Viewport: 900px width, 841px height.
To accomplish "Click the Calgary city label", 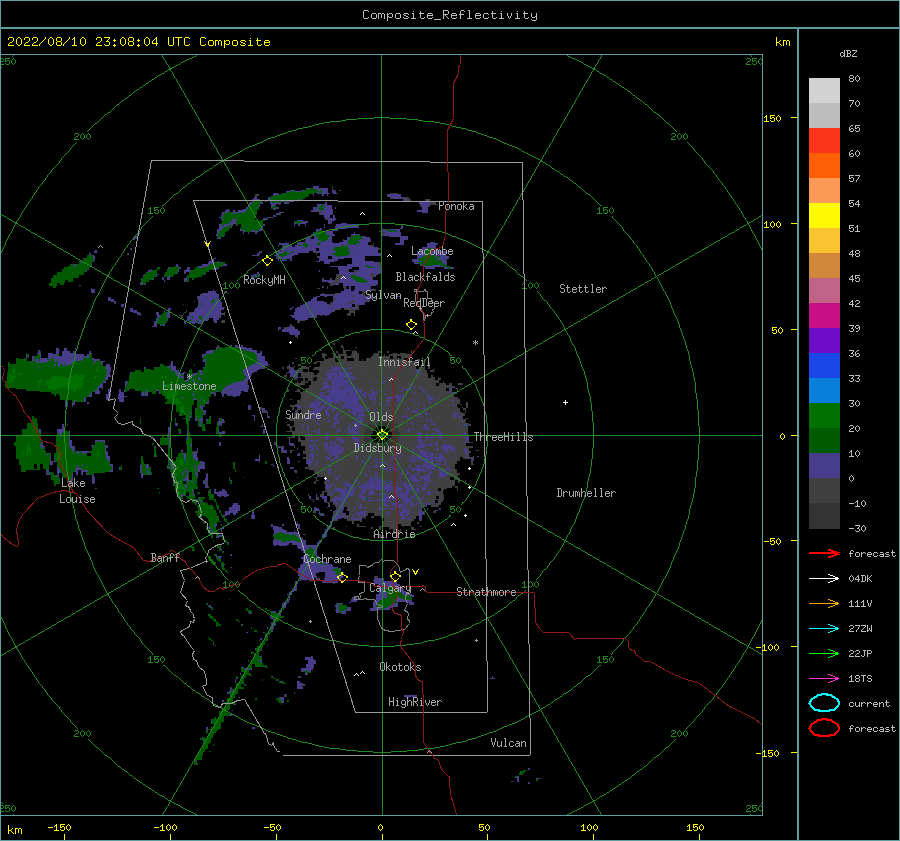I will (390, 588).
